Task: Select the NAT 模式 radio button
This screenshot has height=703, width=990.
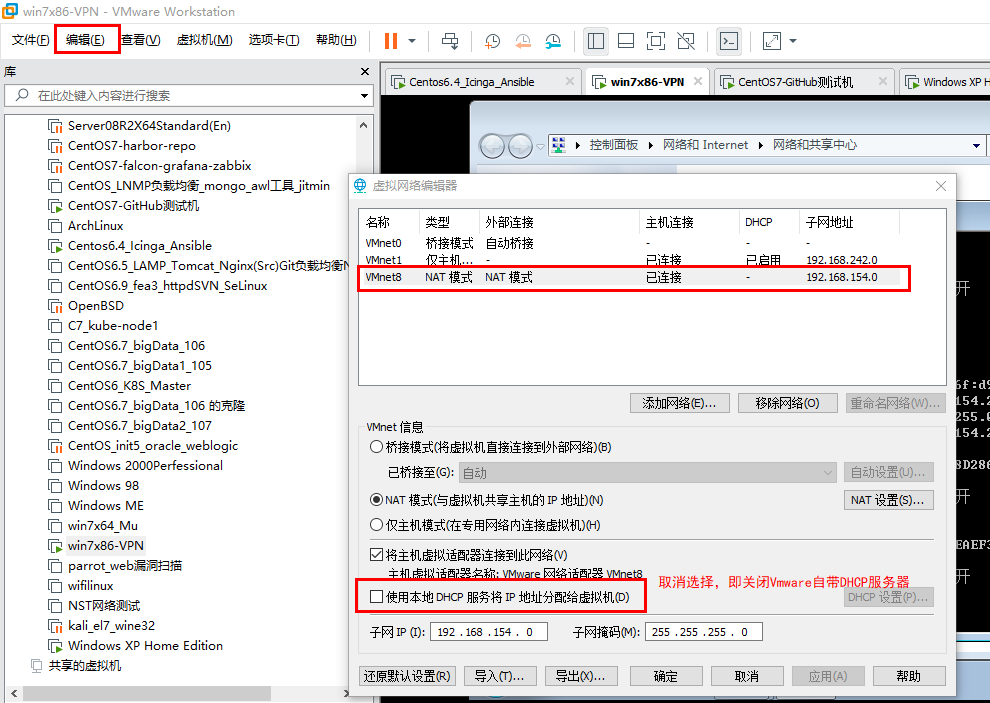Action: point(376,500)
